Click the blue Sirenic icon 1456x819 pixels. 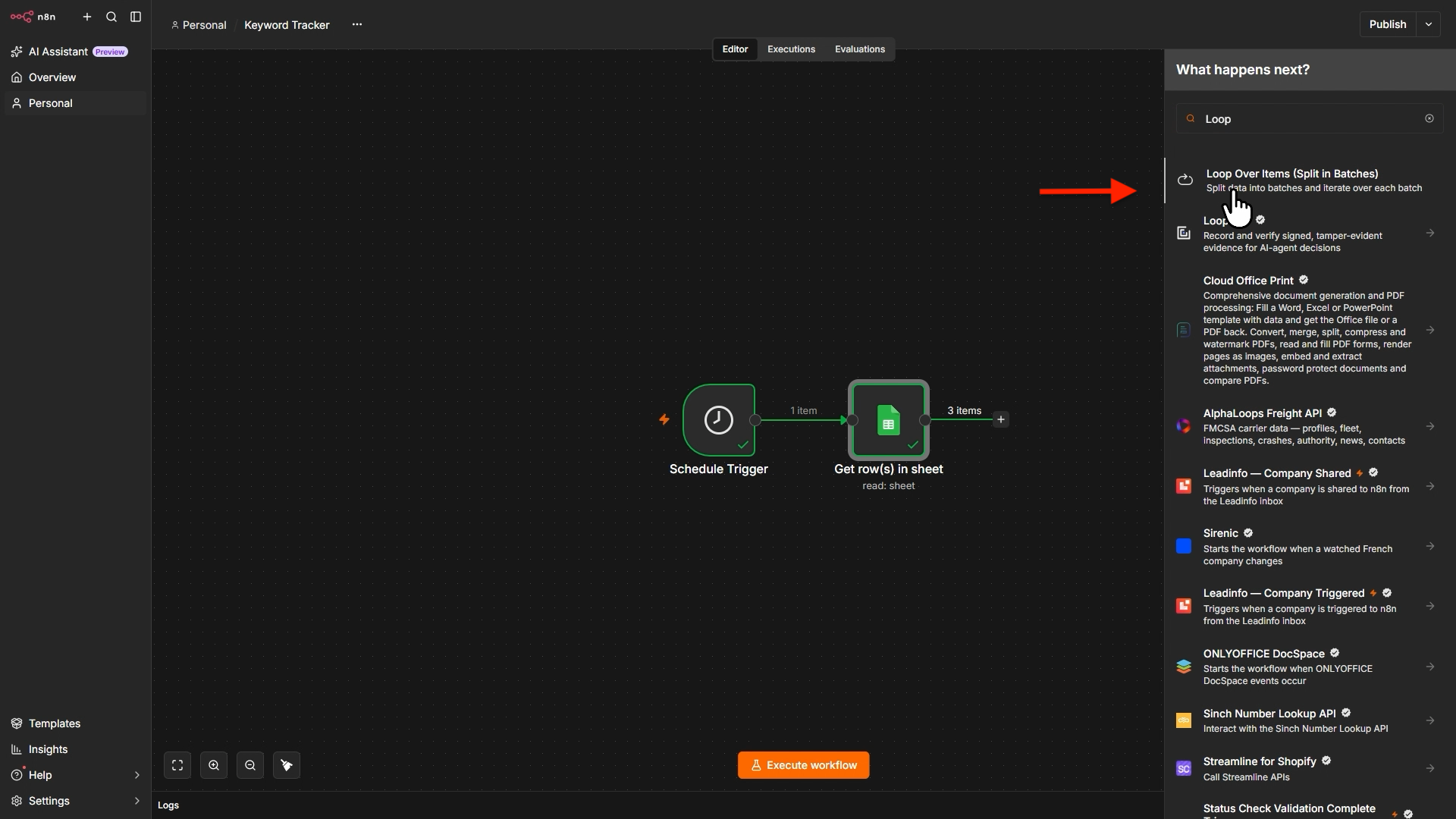pos(1184,546)
